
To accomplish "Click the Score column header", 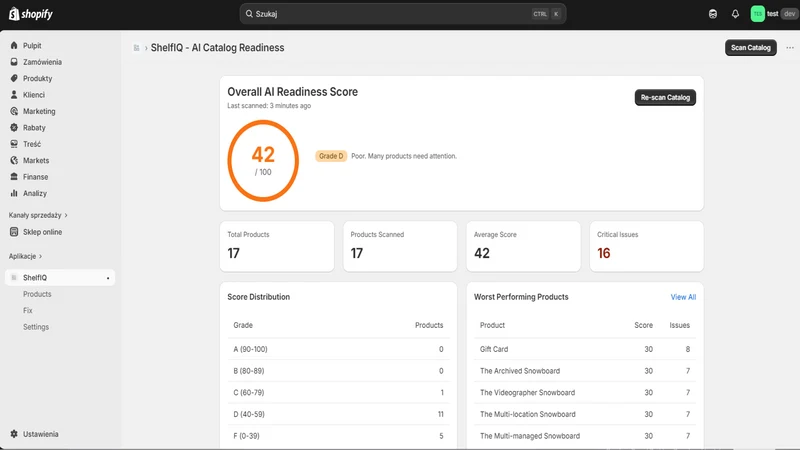I will pyautogui.click(x=643, y=325).
